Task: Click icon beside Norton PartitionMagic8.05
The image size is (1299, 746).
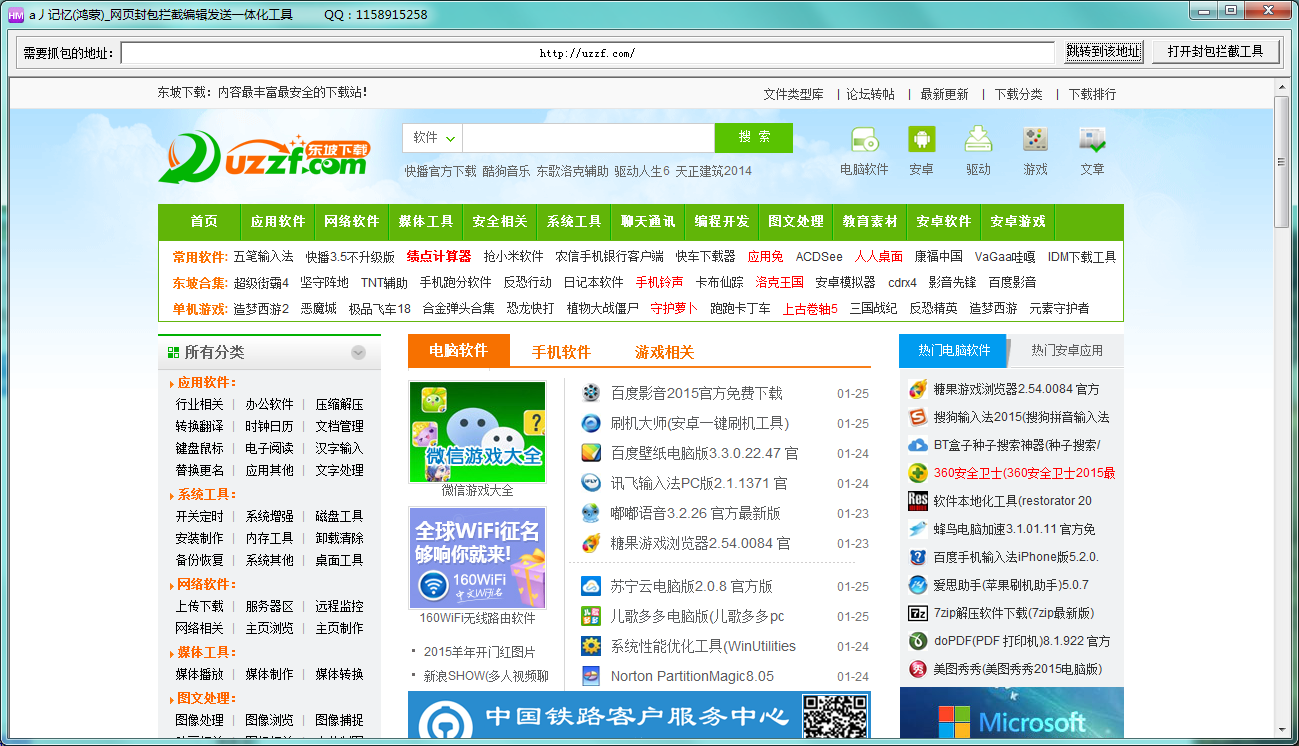Action: point(591,676)
